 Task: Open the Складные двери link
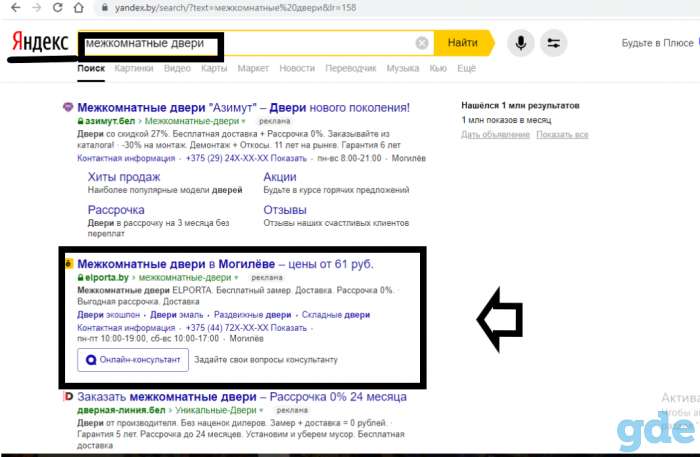coord(336,315)
